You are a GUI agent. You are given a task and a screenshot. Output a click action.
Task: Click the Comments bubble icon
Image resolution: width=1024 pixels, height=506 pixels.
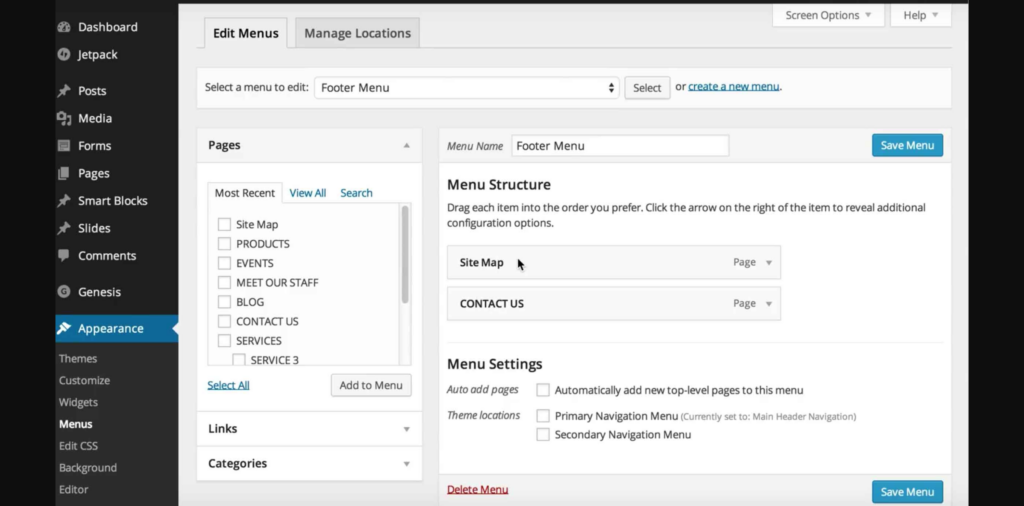(64, 256)
